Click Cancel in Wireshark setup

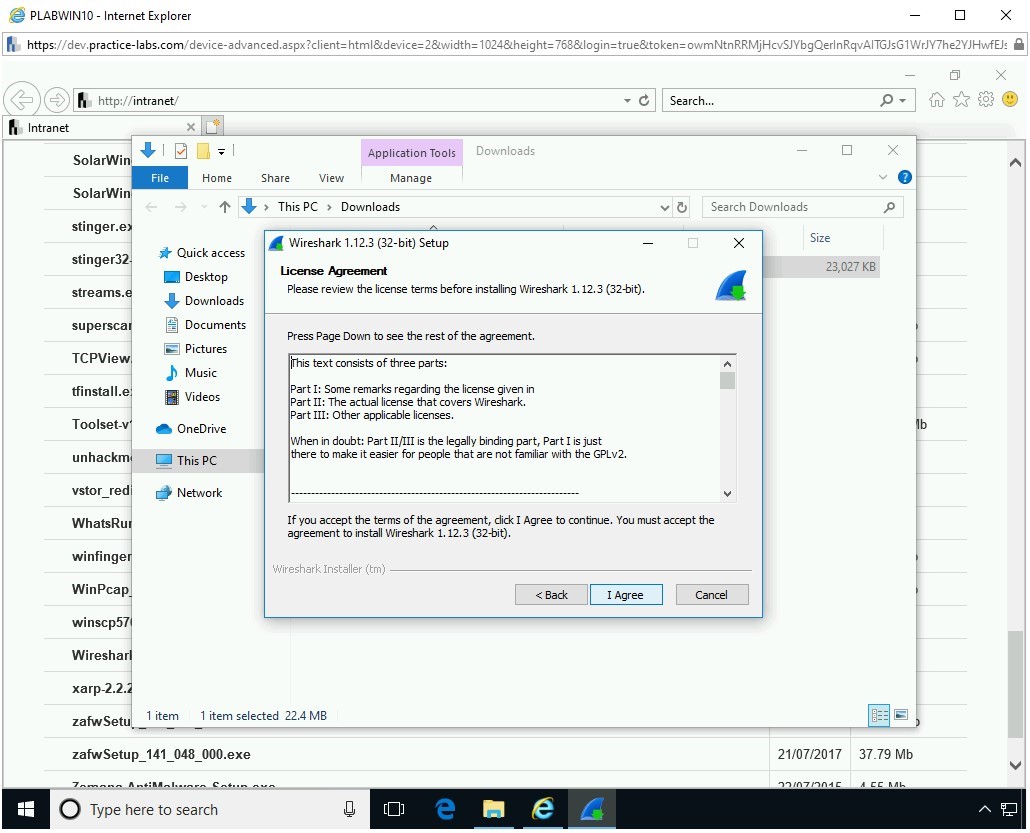pos(711,594)
